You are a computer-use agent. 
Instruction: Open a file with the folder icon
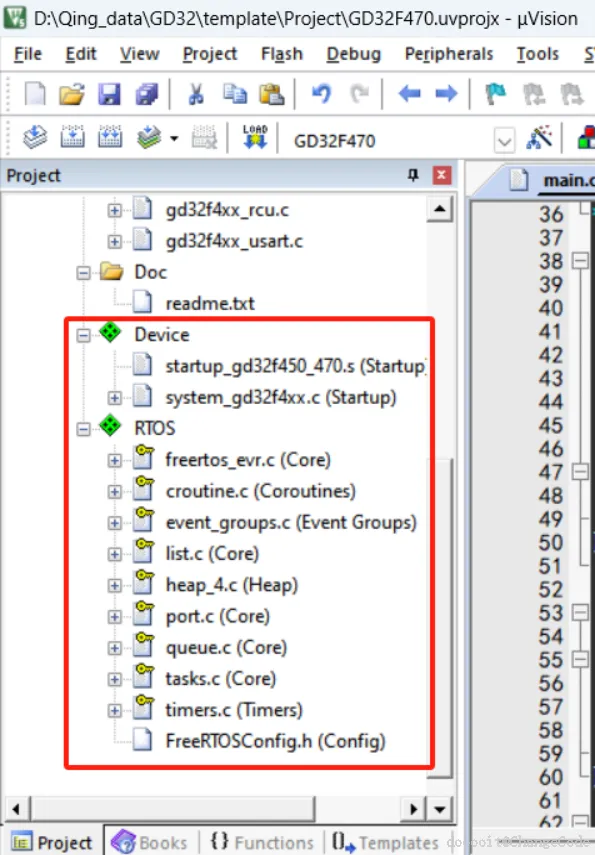coord(72,94)
